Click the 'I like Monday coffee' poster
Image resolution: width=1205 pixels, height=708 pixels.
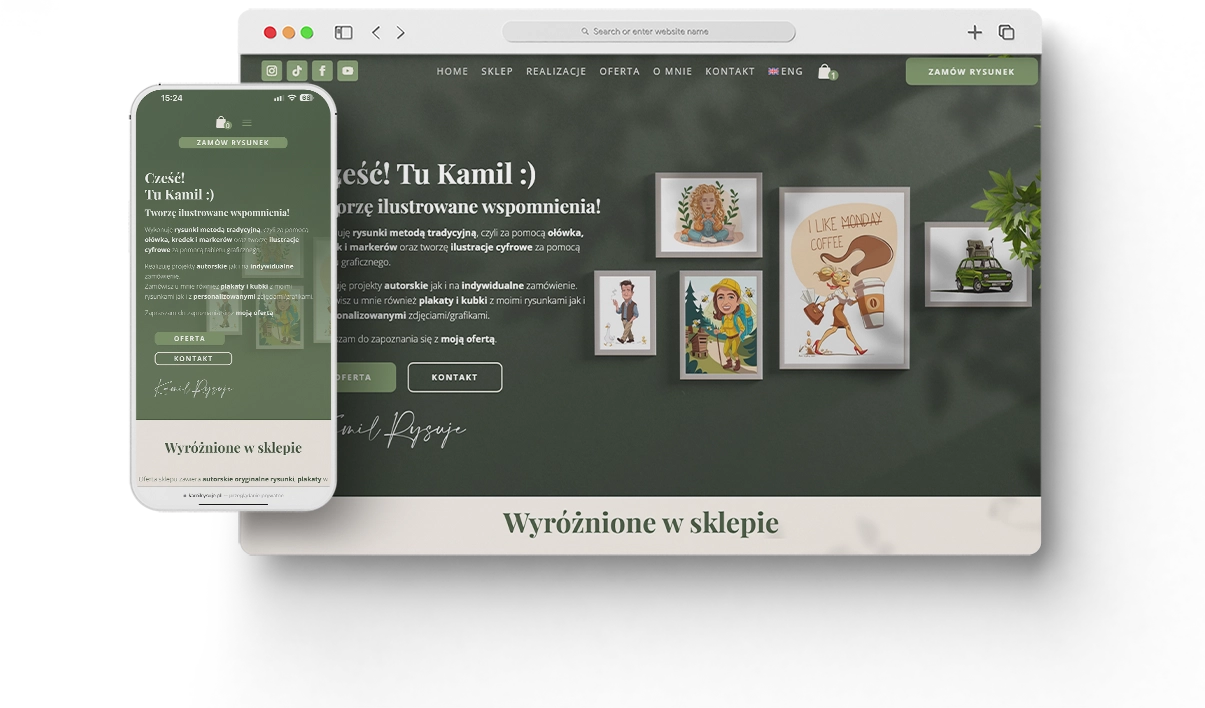[844, 277]
